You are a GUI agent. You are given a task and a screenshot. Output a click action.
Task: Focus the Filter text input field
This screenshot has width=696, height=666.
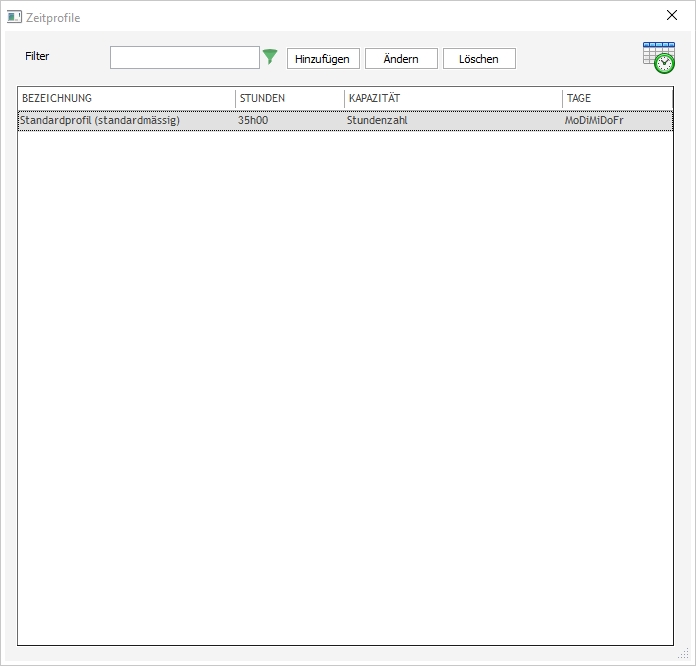185,58
